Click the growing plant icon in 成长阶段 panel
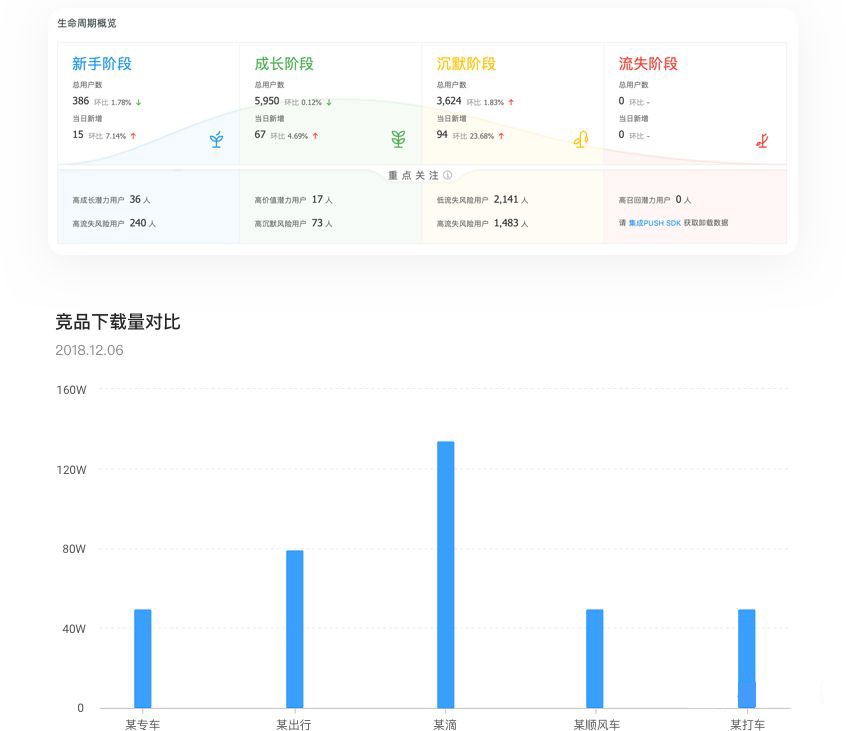Viewport: 846px width, 731px height. tap(396, 141)
